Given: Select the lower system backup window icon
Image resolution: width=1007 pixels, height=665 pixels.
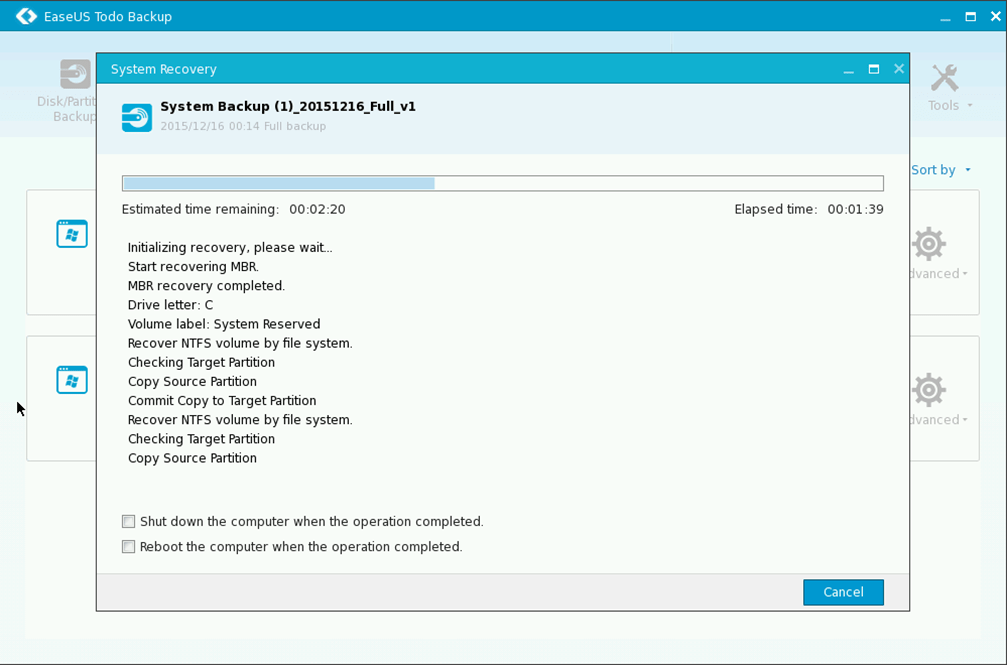Looking at the screenshot, I should coord(72,380).
